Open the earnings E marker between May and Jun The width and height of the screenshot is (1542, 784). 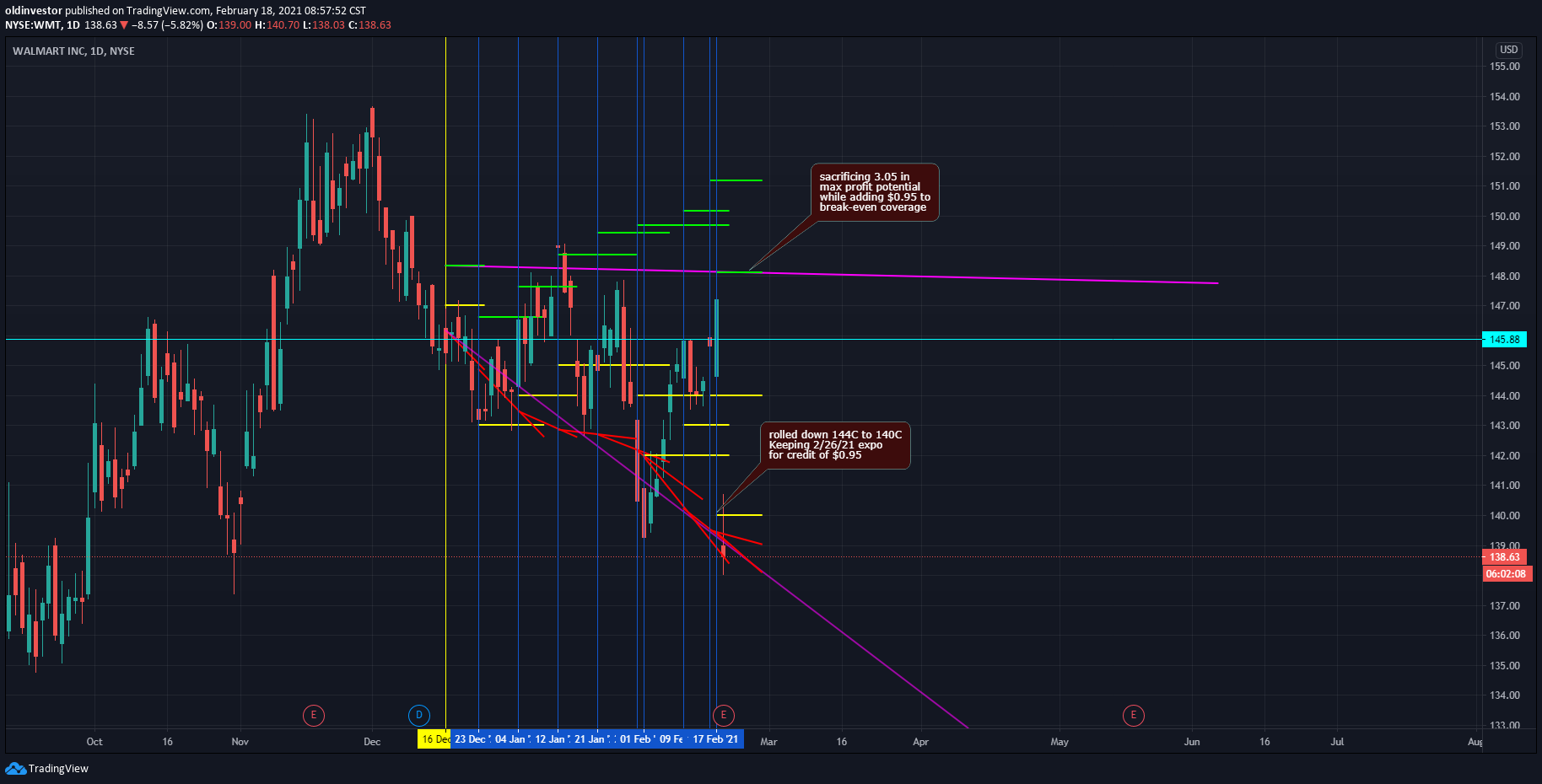[1133, 716]
